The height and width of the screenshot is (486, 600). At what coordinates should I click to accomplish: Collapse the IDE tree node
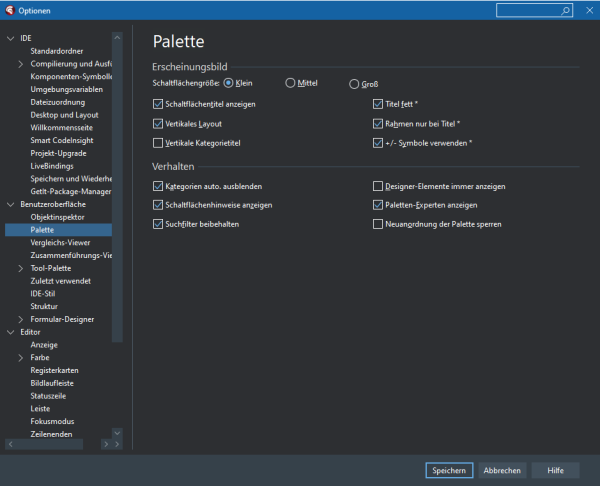(10, 38)
